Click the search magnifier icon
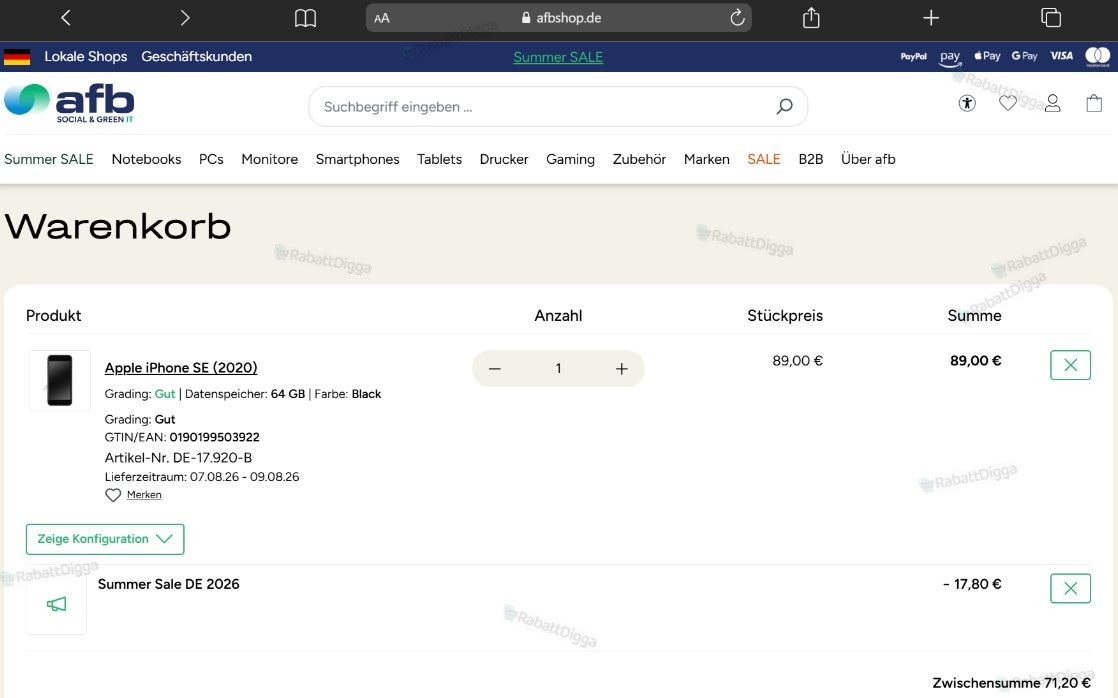 pos(784,107)
